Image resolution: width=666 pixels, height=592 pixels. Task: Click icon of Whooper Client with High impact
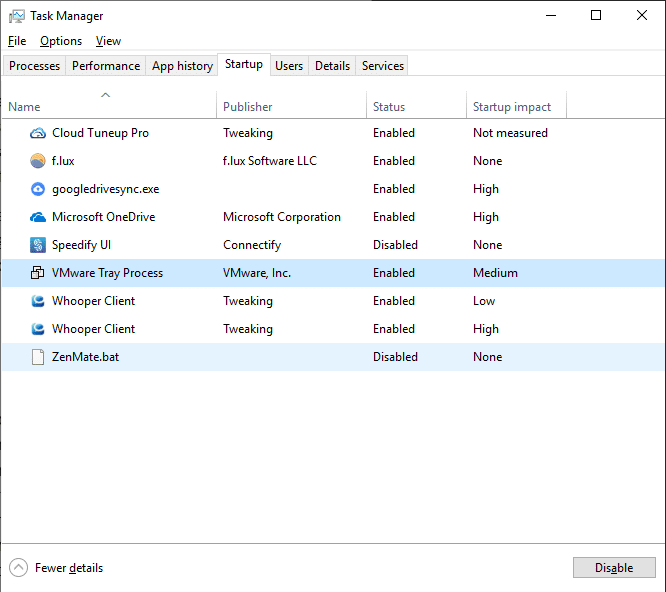tap(38, 329)
